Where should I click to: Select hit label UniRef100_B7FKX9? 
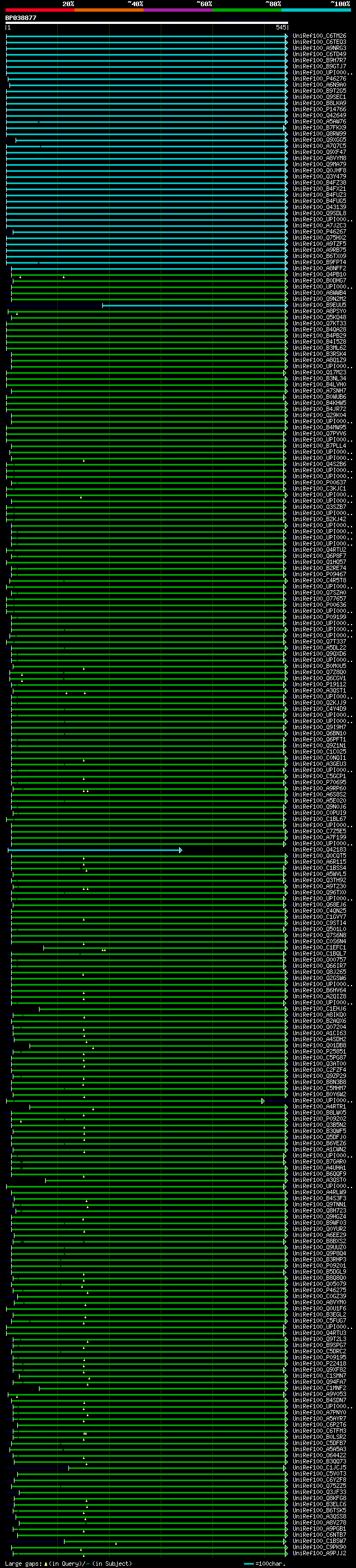pos(319,128)
